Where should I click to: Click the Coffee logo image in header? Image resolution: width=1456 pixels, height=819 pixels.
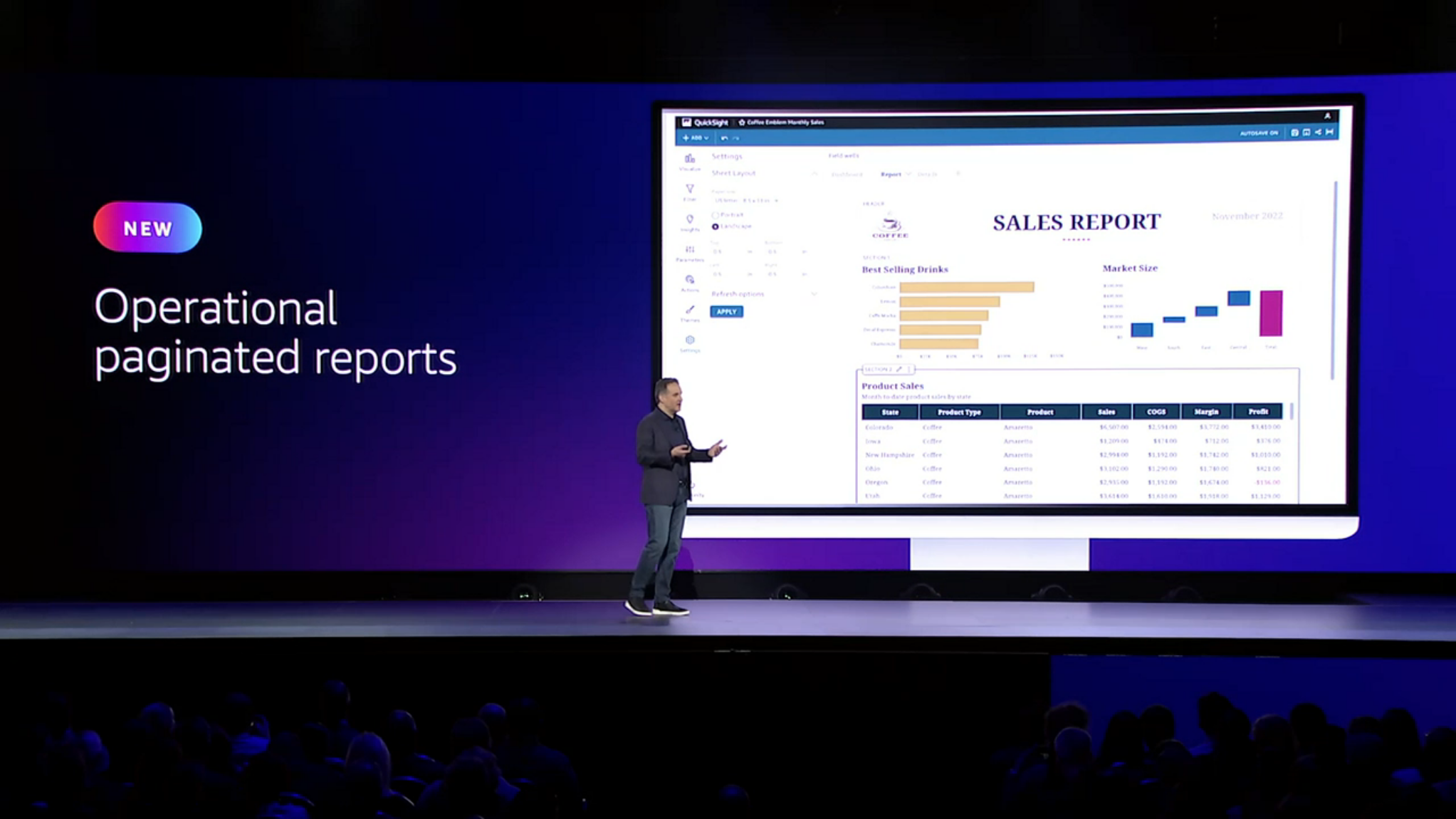click(x=890, y=227)
